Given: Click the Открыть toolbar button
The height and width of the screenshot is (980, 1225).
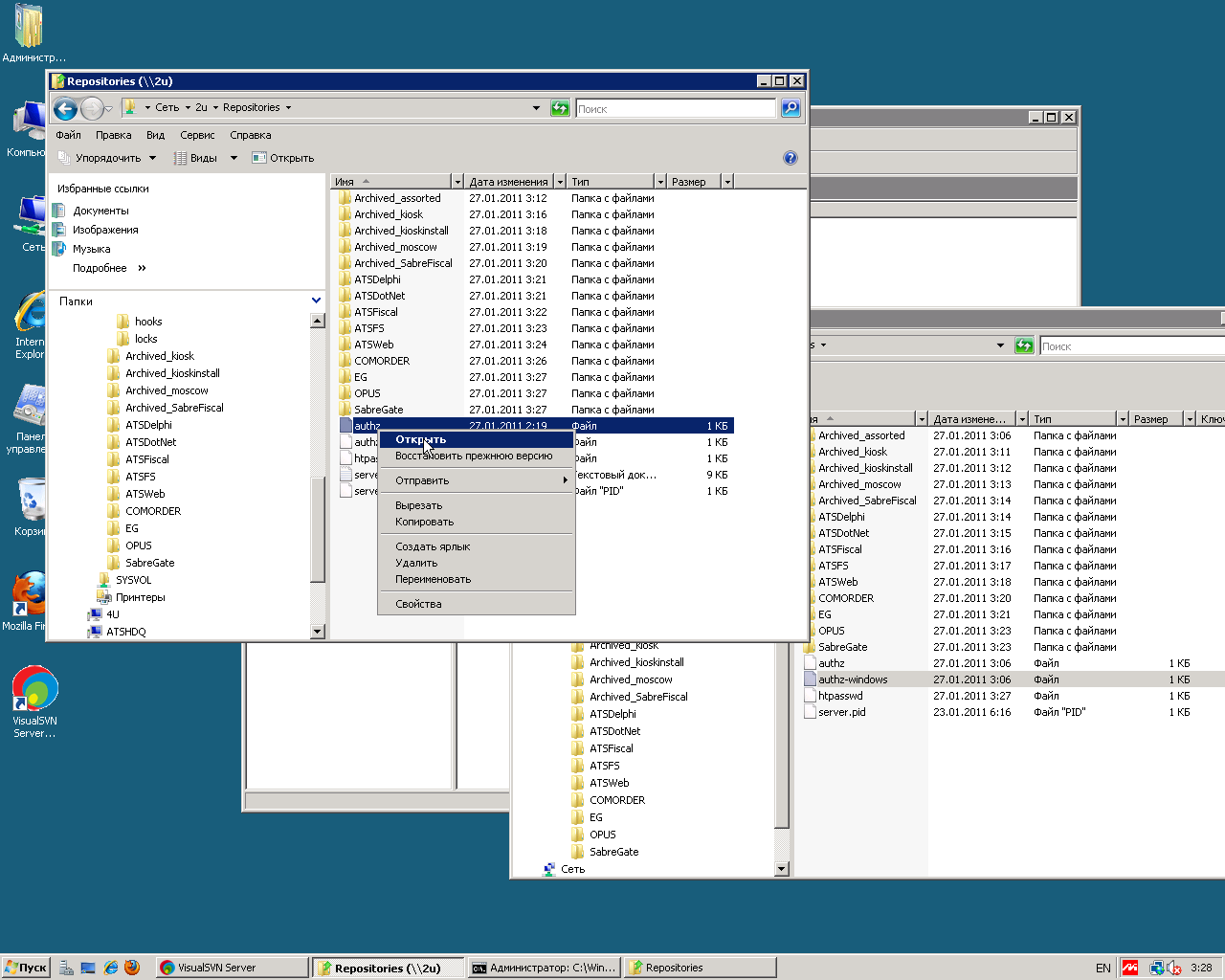Looking at the screenshot, I should (283, 158).
